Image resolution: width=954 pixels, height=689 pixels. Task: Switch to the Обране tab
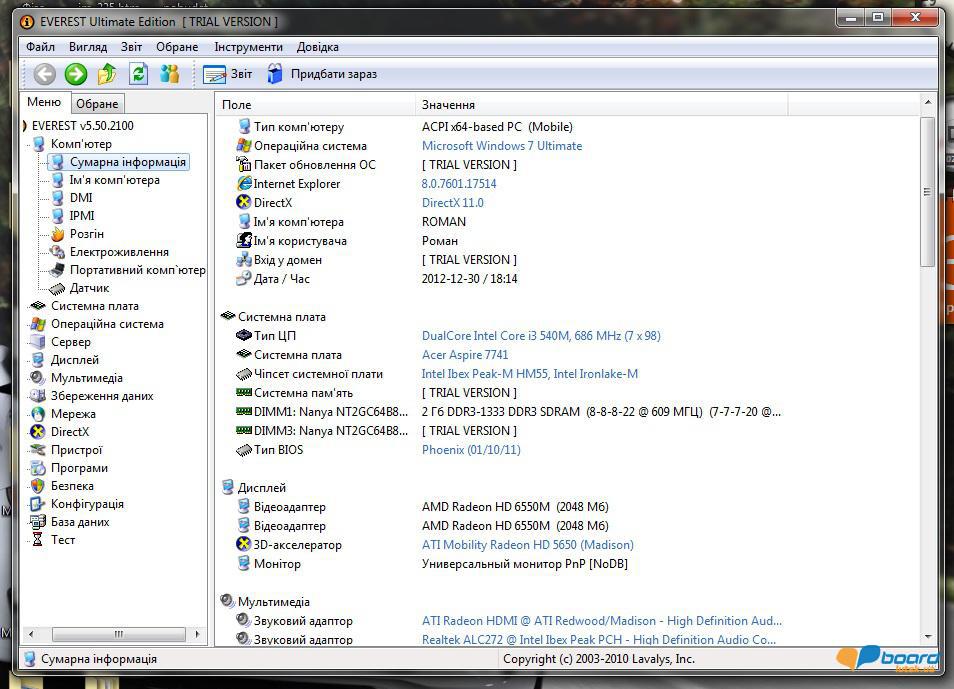click(97, 104)
